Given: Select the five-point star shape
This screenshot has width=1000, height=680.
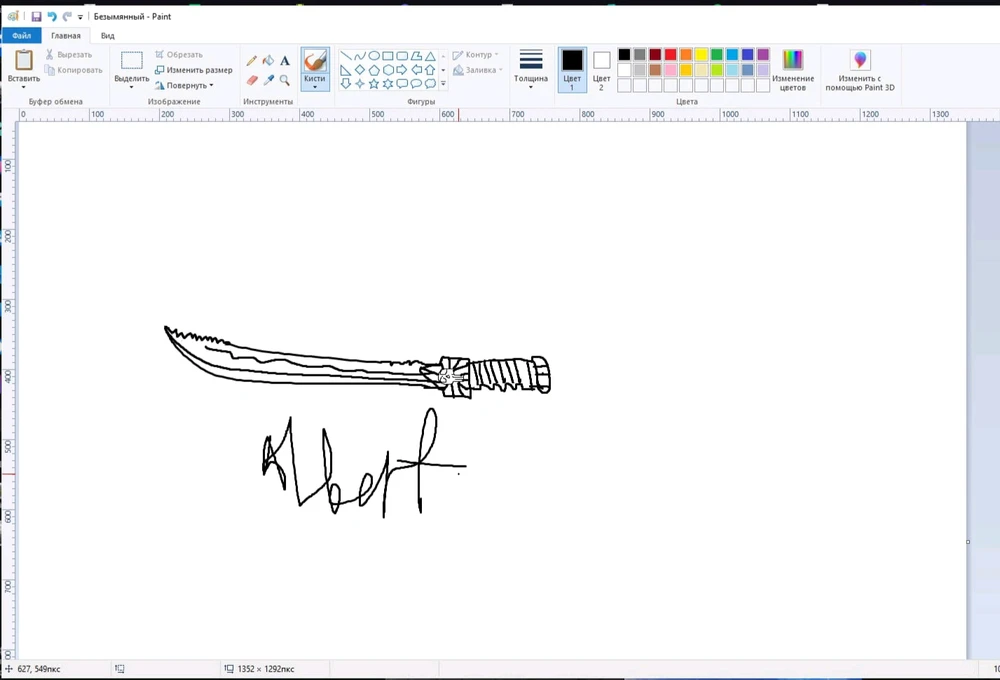Looking at the screenshot, I should coord(374,84).
